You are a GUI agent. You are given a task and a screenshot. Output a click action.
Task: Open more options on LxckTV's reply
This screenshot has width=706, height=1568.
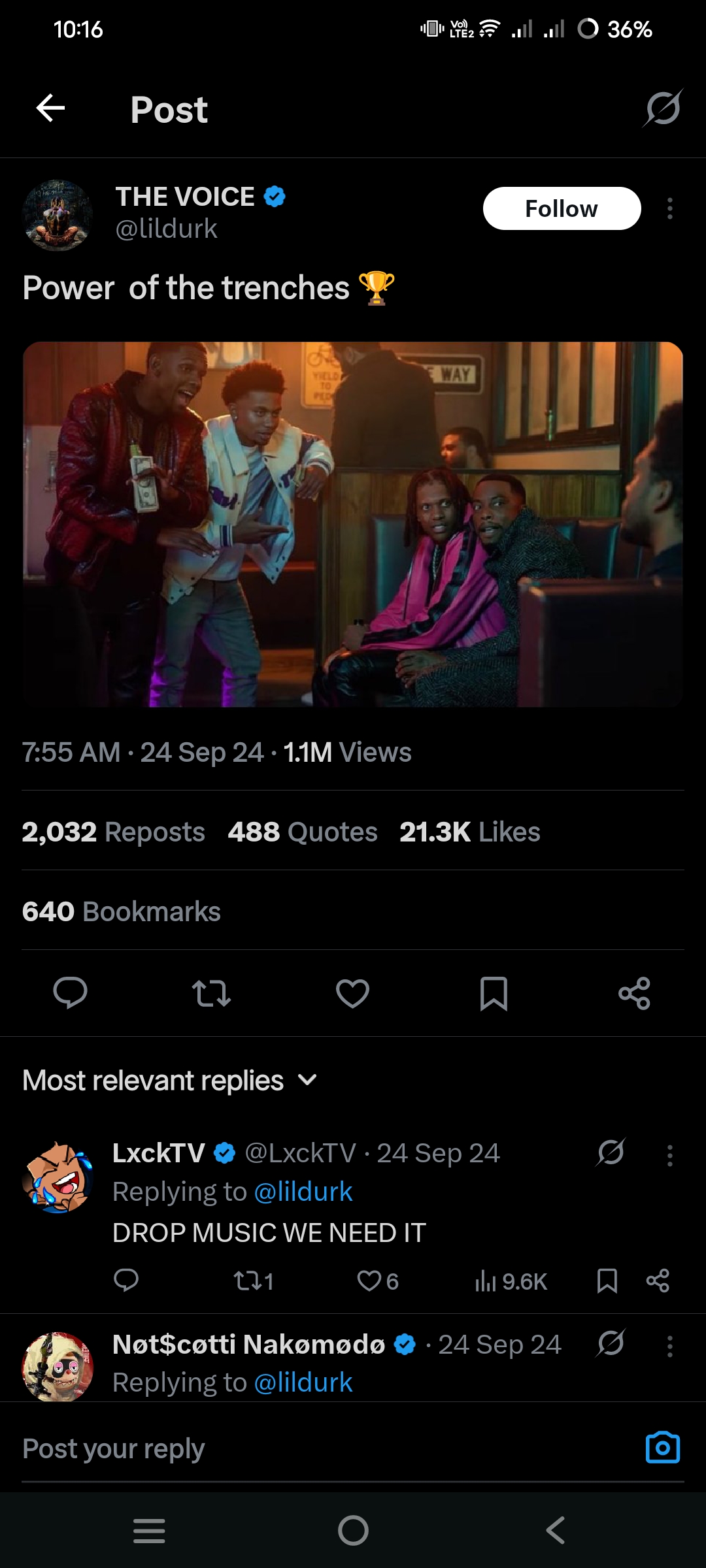pyautogui.click(x=669, y=1155)
